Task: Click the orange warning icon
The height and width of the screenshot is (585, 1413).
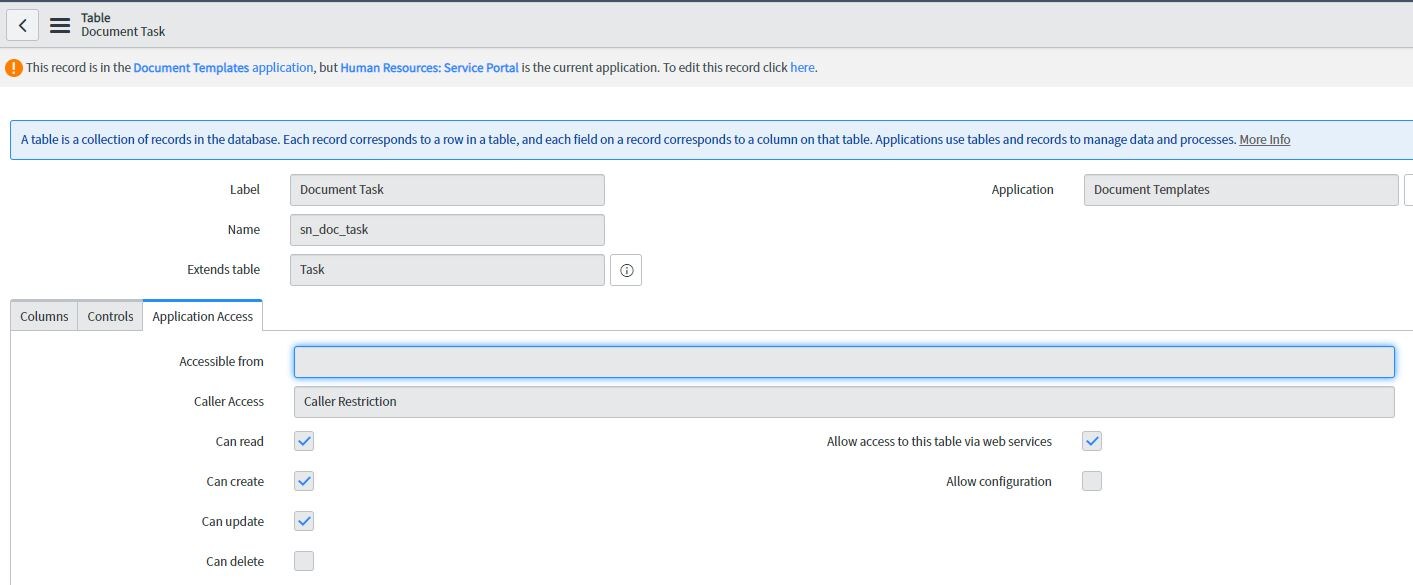Action: pyautogui.click(x=13, y=68)
